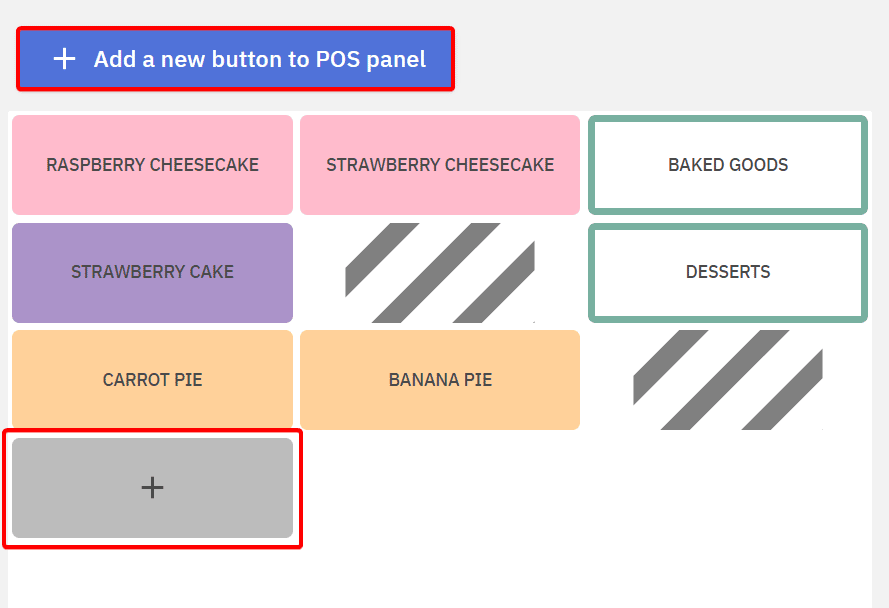The width and height of the screenshot is (889, 608).
Task: Click the orange tile left of Banana Pie
Action: click(x=152, y=380)
